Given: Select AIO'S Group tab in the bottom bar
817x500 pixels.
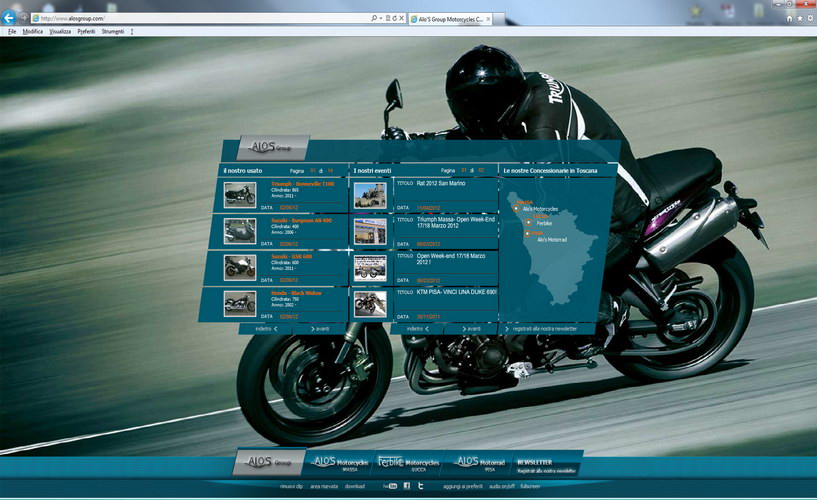Looking at the screenshot, I should click(269, 462).
